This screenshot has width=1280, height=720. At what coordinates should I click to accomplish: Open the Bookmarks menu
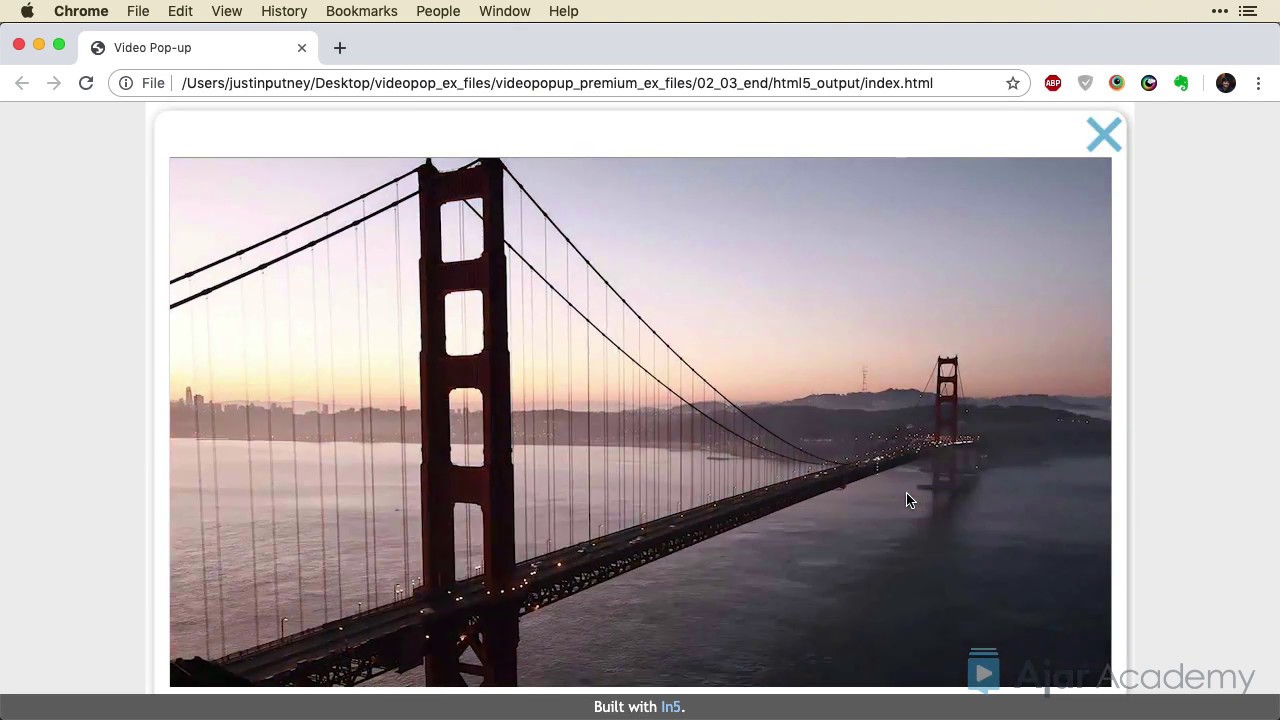tap(362, 11)
